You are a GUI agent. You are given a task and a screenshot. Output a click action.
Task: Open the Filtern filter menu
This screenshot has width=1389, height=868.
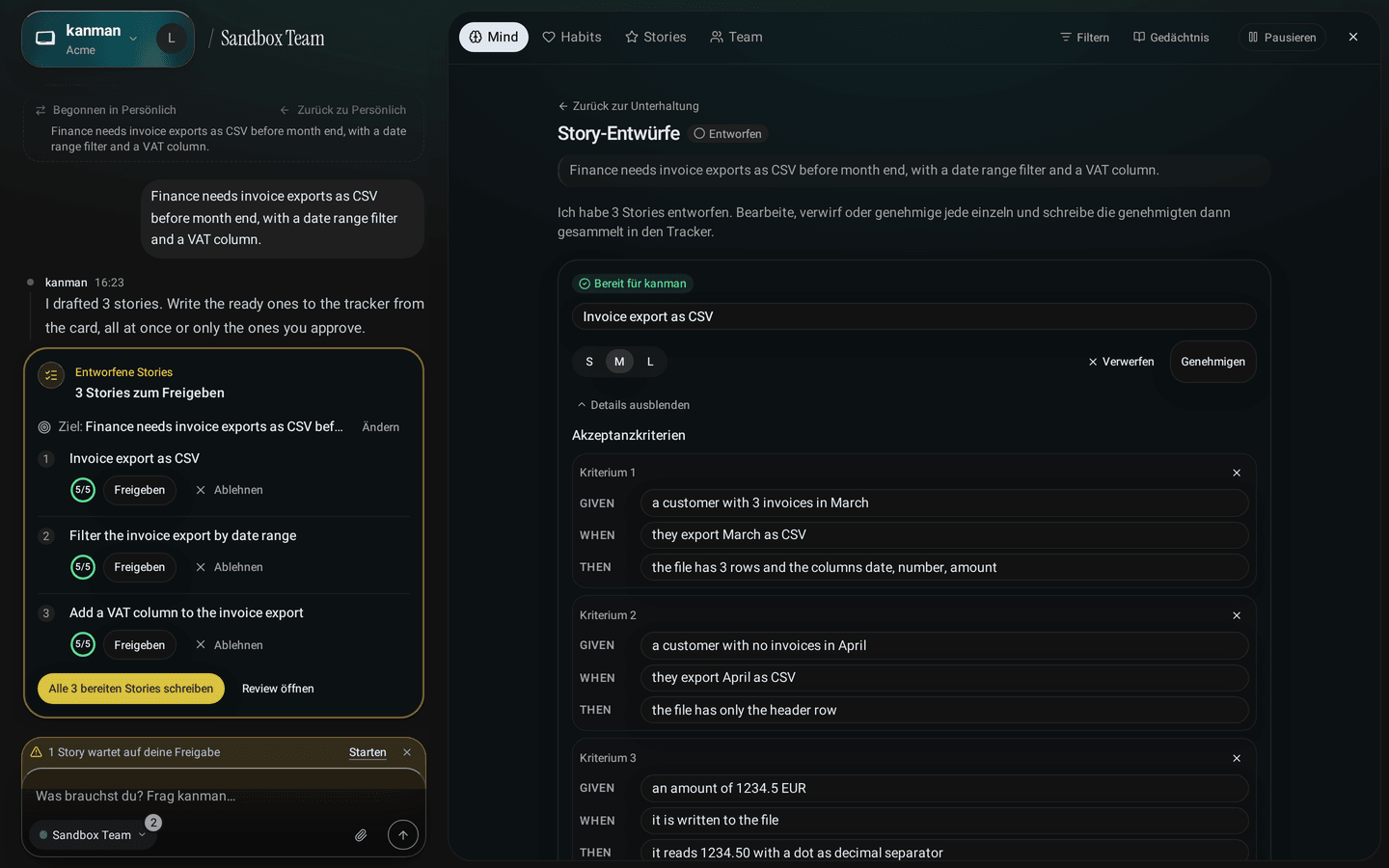point(1085,37)
